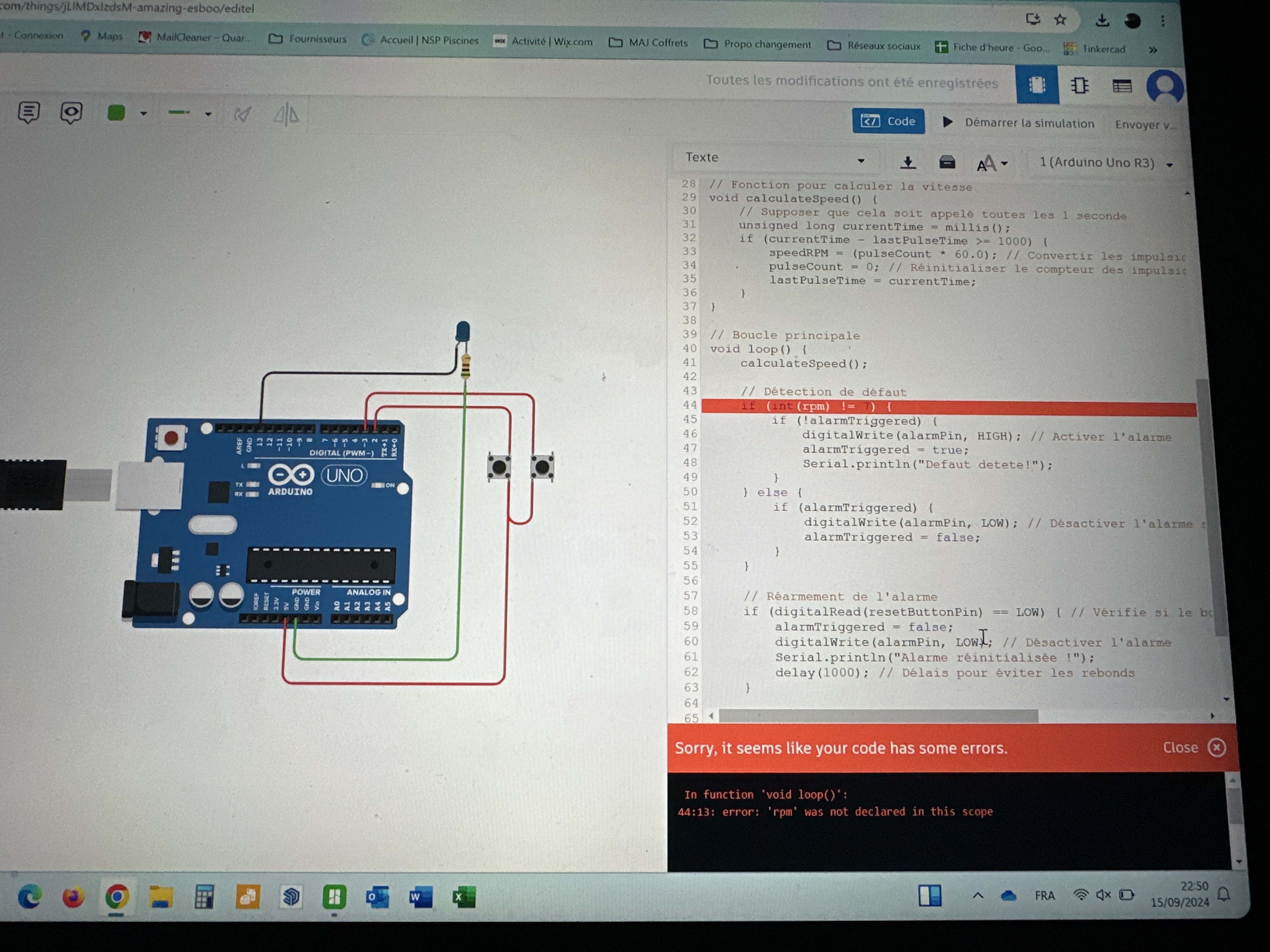The image size is (1270, 952).
Task: Start the simulation with Démarrer la simulation
Action: (x=1018, y=123)
